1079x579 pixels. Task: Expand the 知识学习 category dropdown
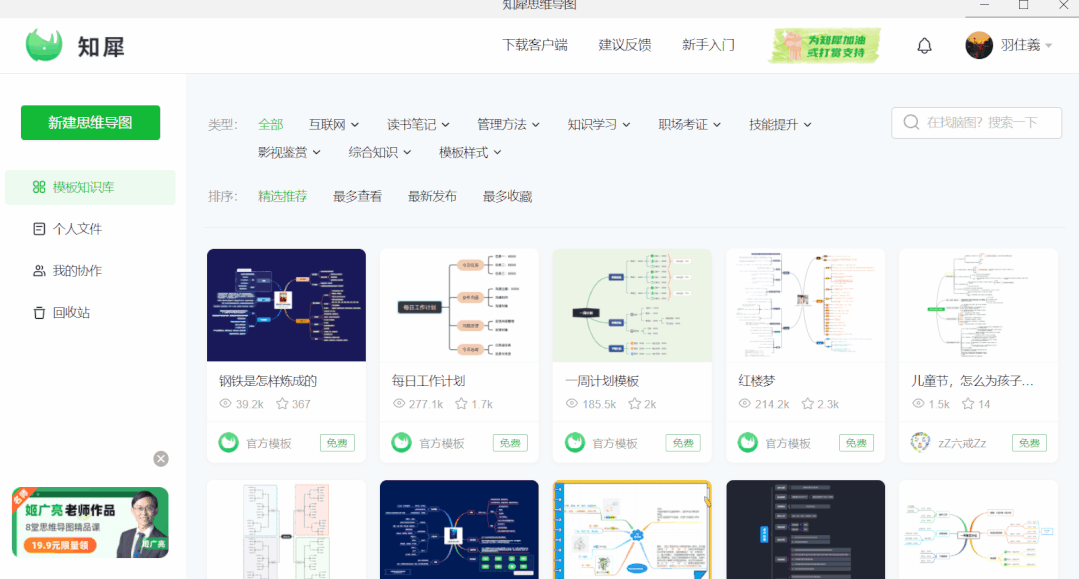click(x=599, y=125)
